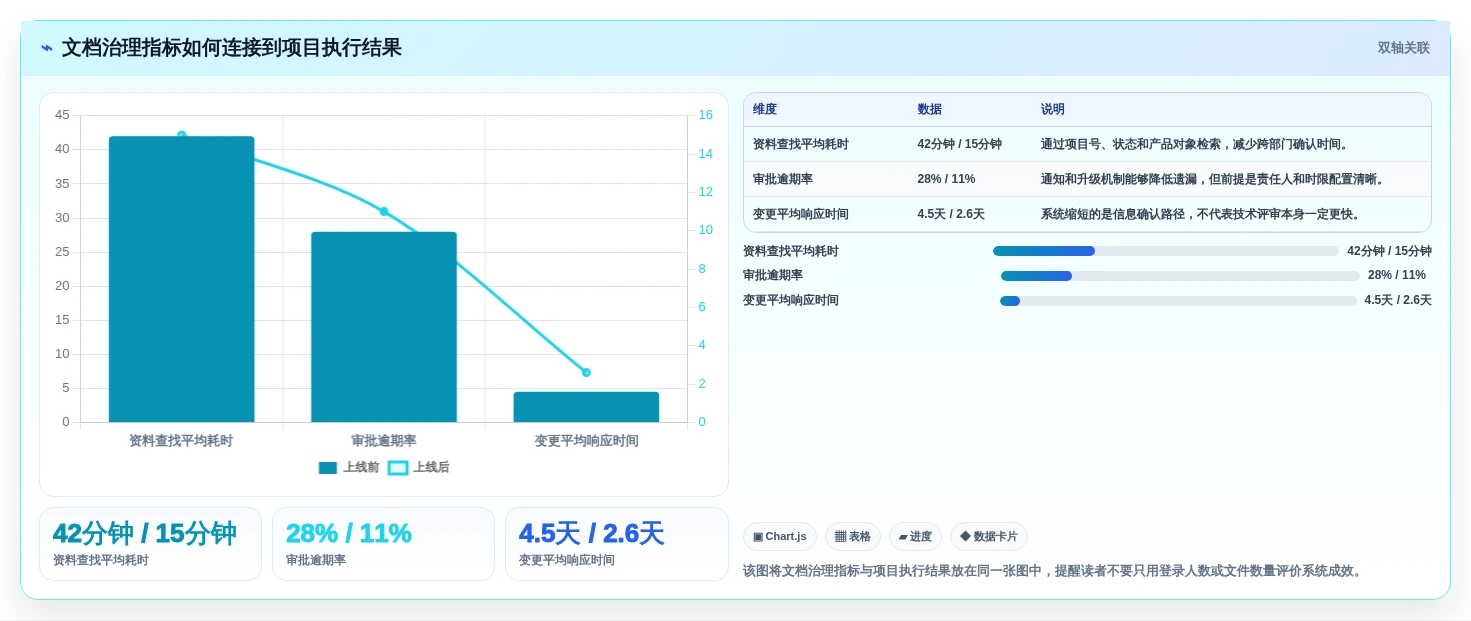Click description starting 系统缩短的是信息确认路径
This screenshot has height=621, width=1471.
(1202, 214)
